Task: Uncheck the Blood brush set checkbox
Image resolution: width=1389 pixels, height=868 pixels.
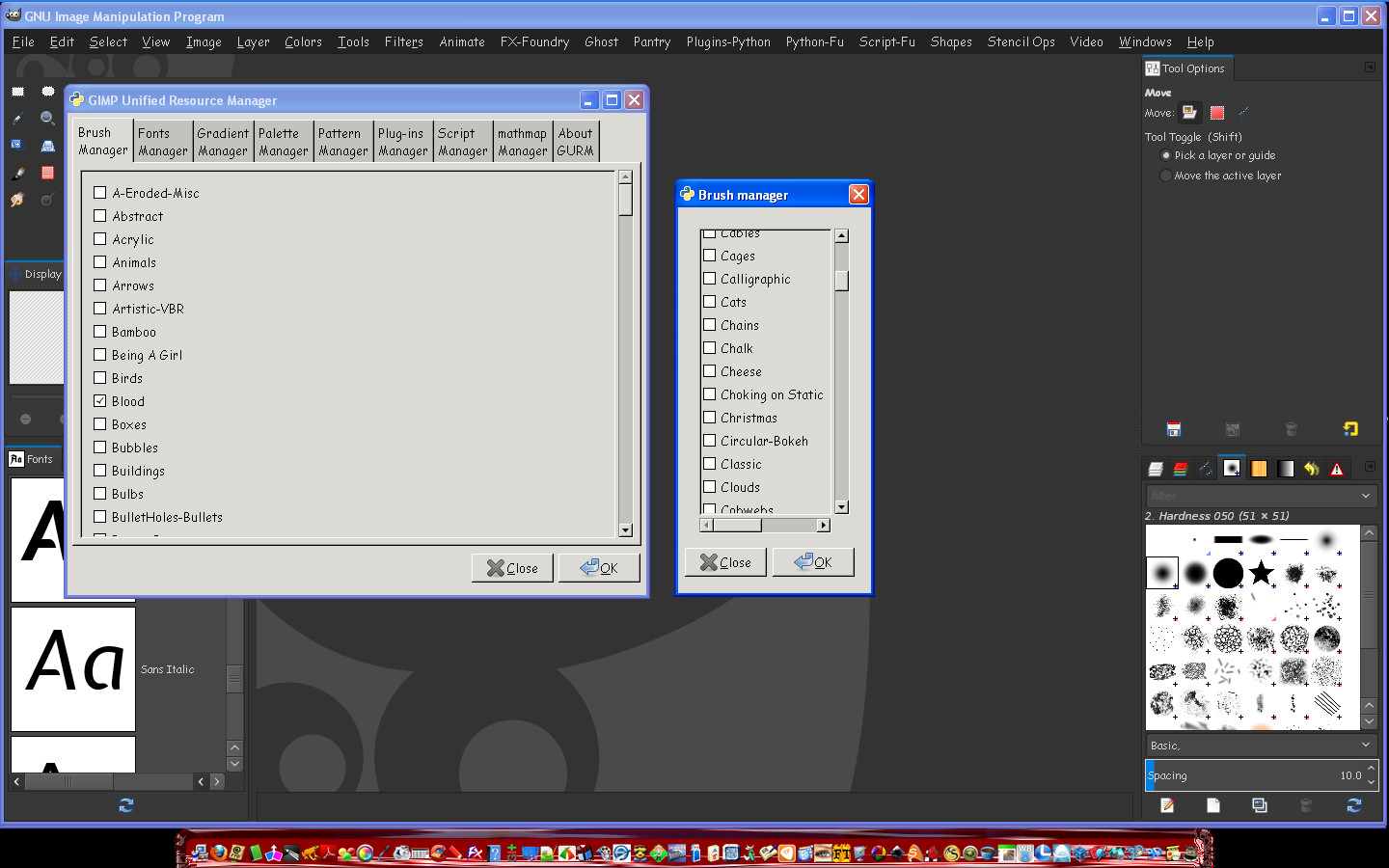Action: point(99,401)
